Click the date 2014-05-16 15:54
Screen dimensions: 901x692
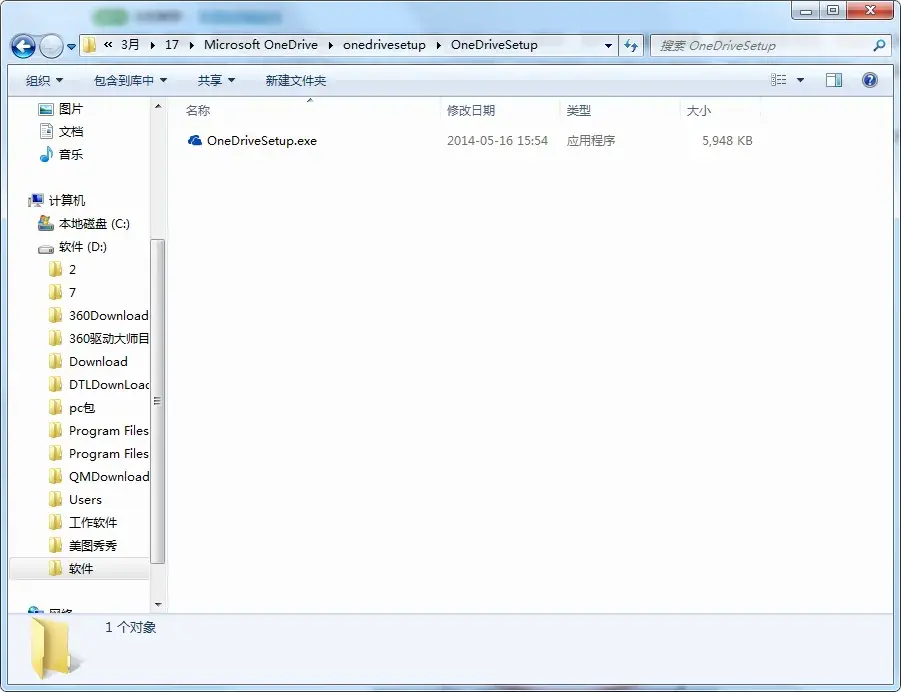[x=497, y=141]
